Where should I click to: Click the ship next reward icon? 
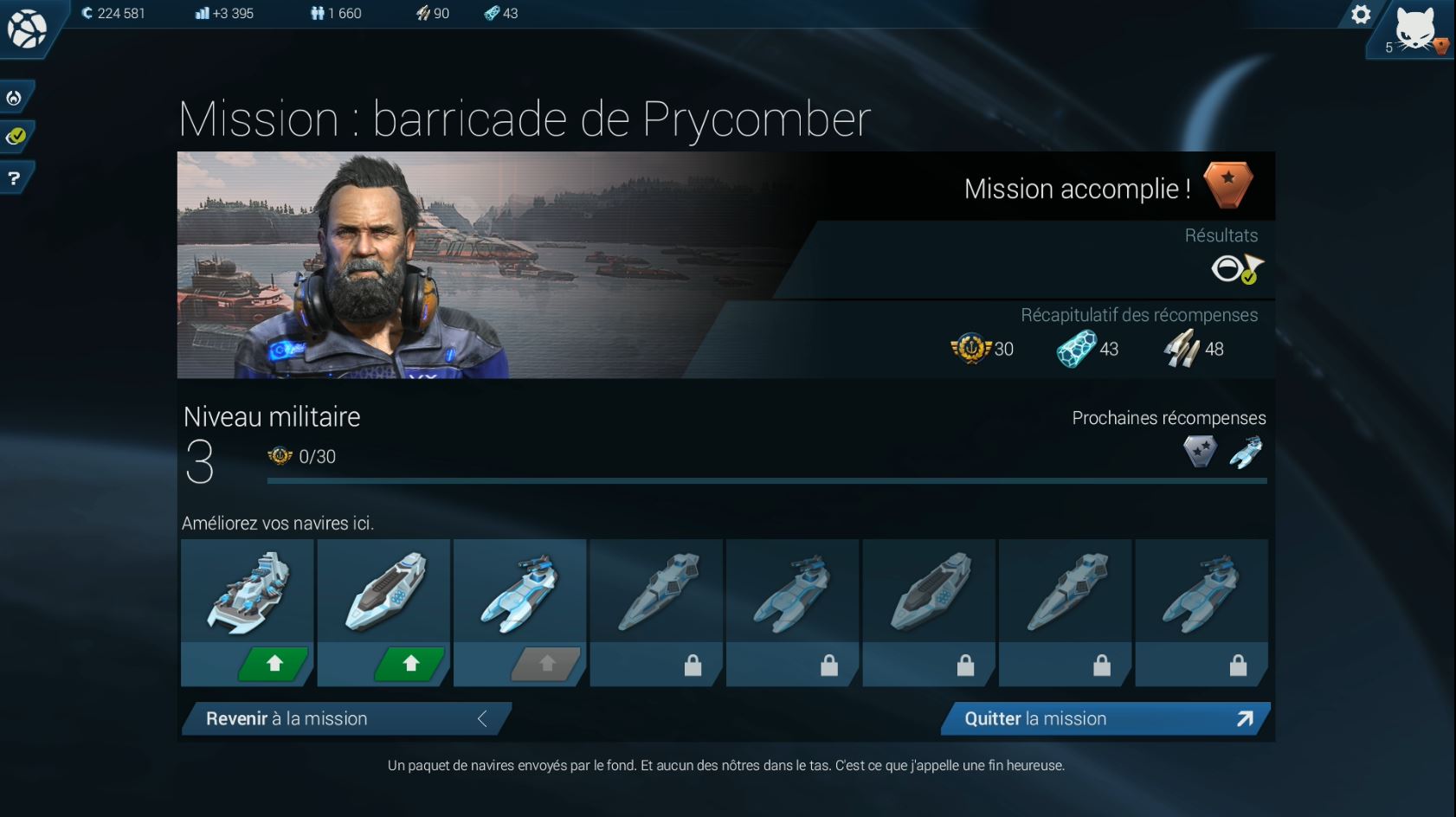(1247, 452)
